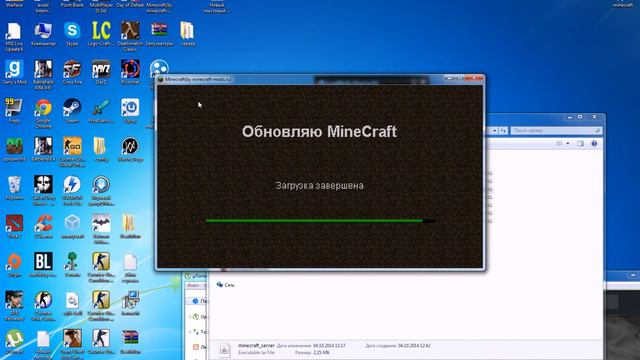Open the Minecraft grass block icon
Image resolution: width=640 pixels, height=360 pixels.
[x=14, y=146]
